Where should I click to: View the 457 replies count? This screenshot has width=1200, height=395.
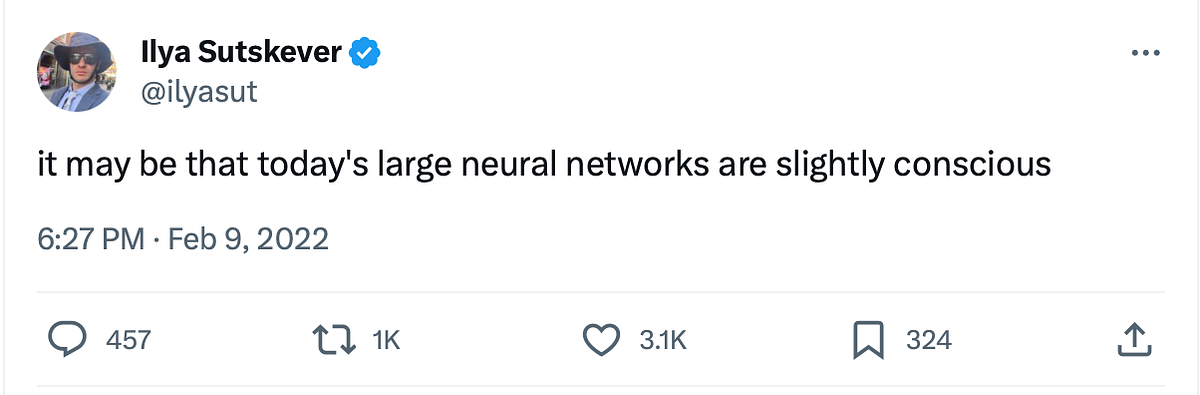(128, 340)
